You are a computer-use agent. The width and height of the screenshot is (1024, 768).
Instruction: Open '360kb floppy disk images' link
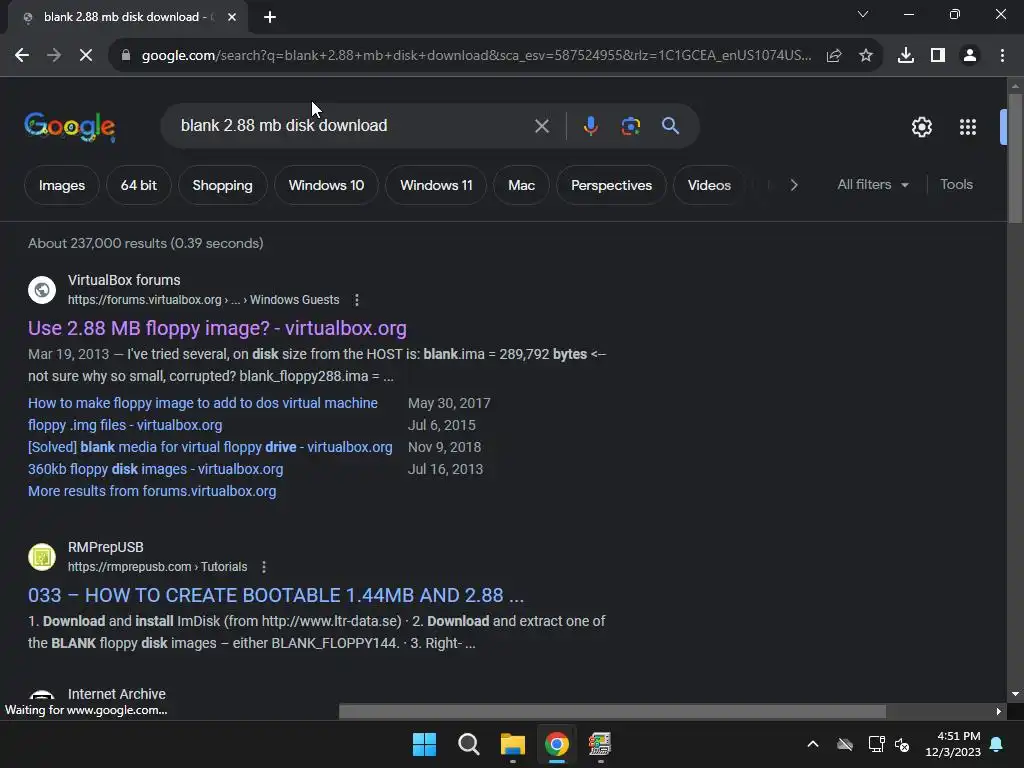pyautogui.click(x=155, y=469)
